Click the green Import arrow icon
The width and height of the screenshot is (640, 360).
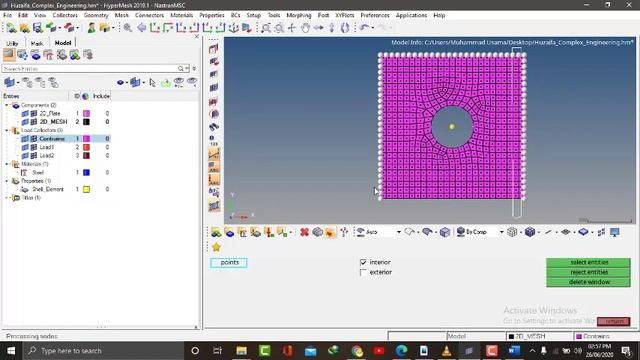[51, 28]
